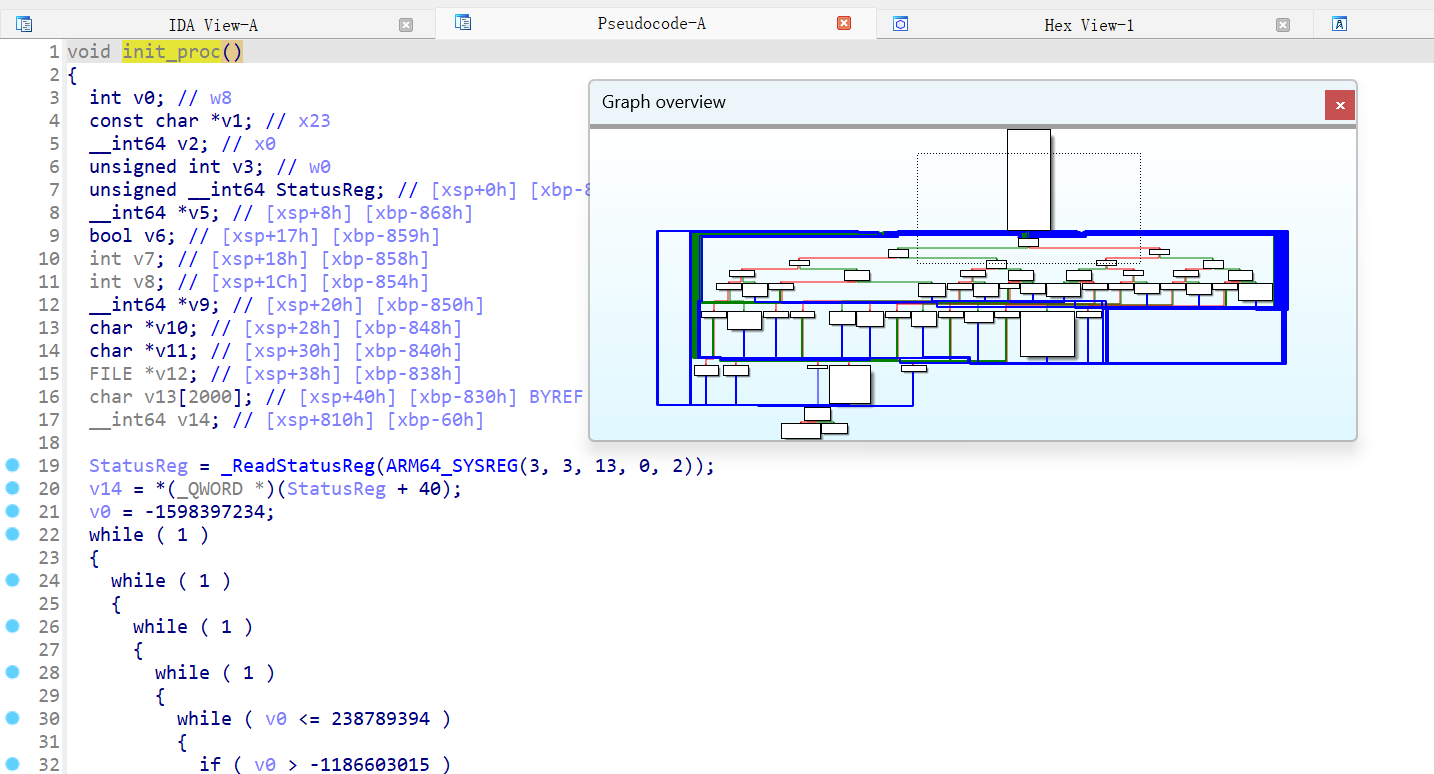Toggle breakpoint dot on line 21
Screen dimensions: 1434x774
pyautogui.click(x=12, y=511)
